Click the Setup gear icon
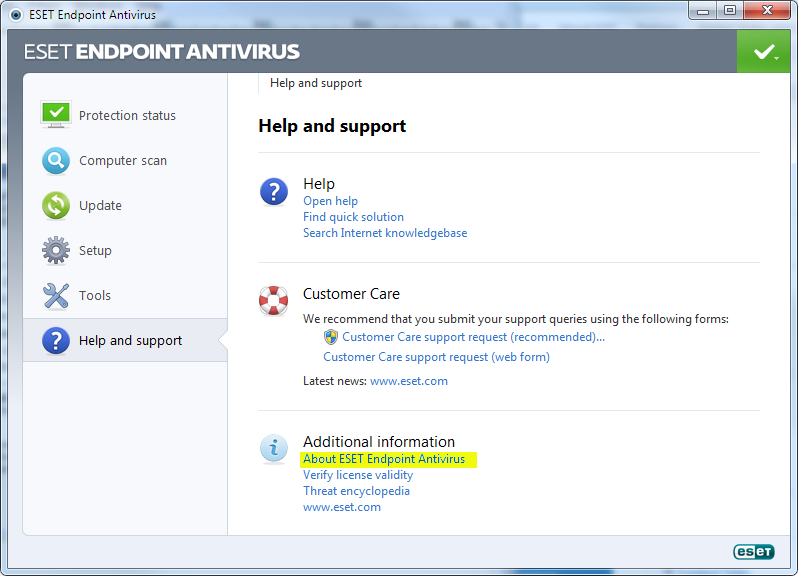 pyautogui.click(x=56, y=250)
